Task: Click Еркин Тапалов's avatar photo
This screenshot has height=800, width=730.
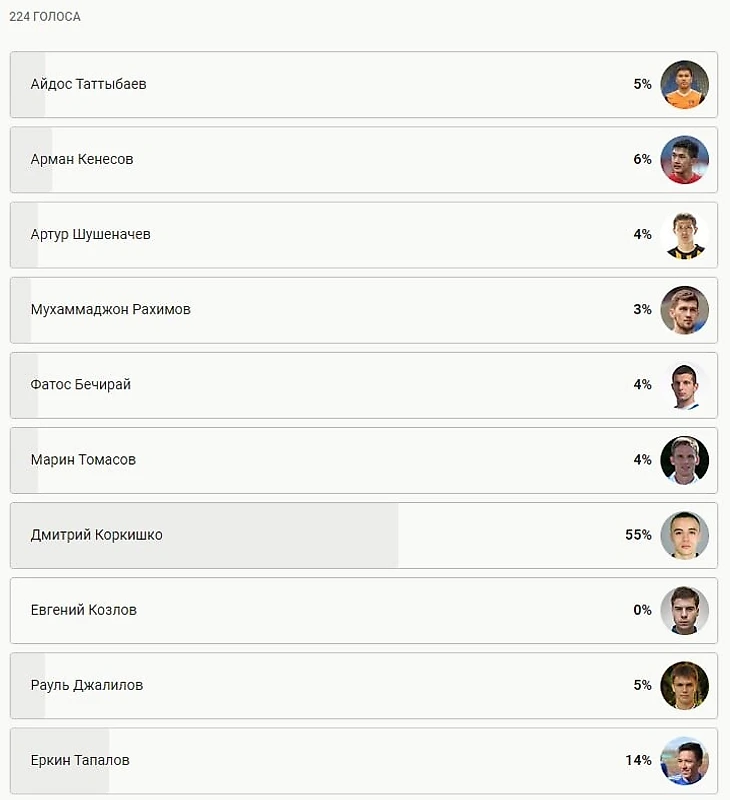Action: 684,760
